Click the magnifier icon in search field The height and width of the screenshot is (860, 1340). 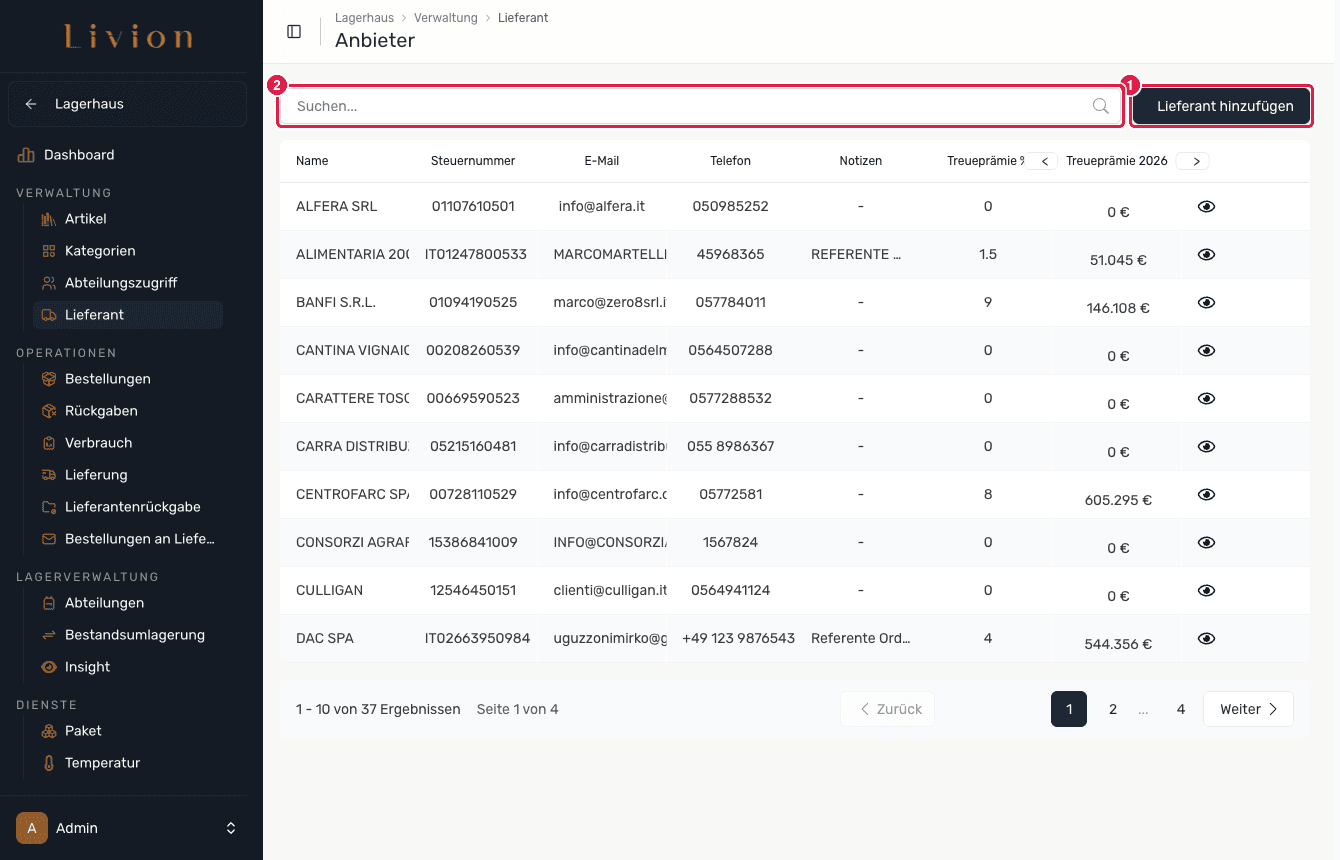coord(1100,106)
